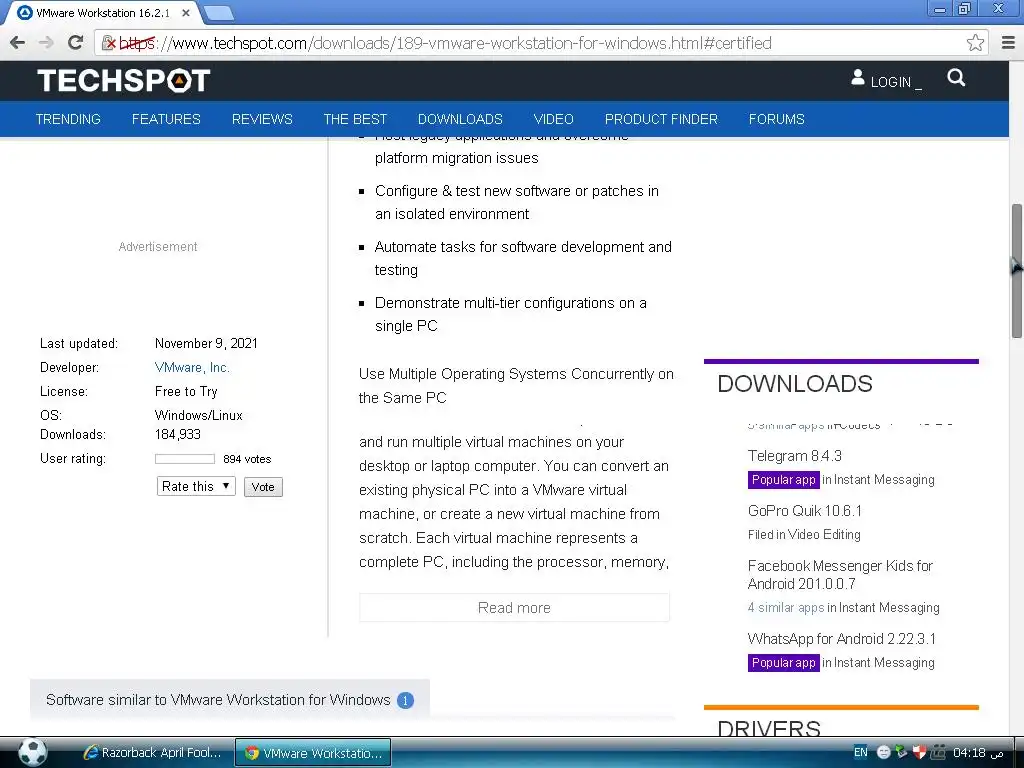Click the Read more button
Viewport: 1024px width, 768px height.
pyautogui.click(x=514, y=607)
